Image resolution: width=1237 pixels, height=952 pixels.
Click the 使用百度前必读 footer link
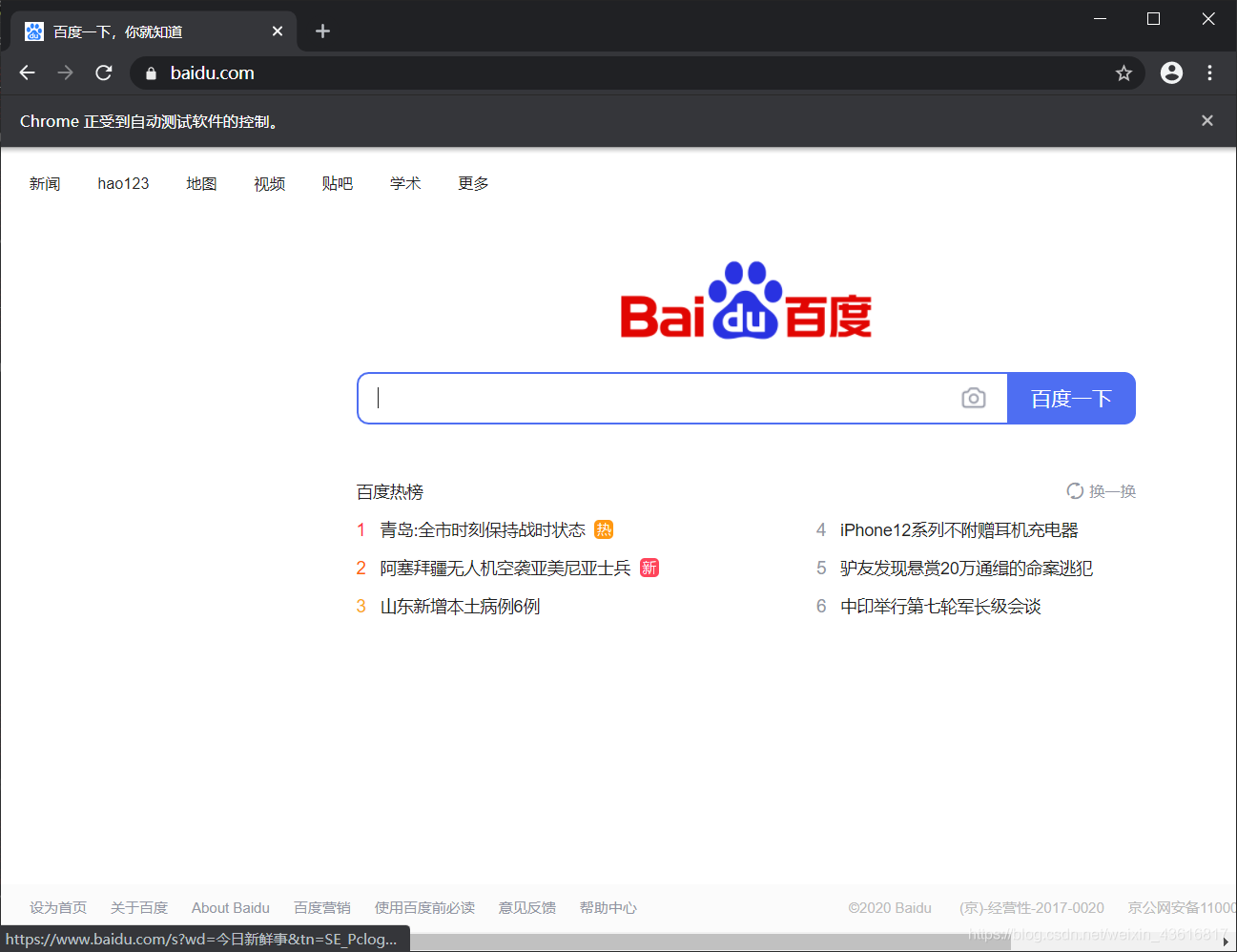[424, 907]
